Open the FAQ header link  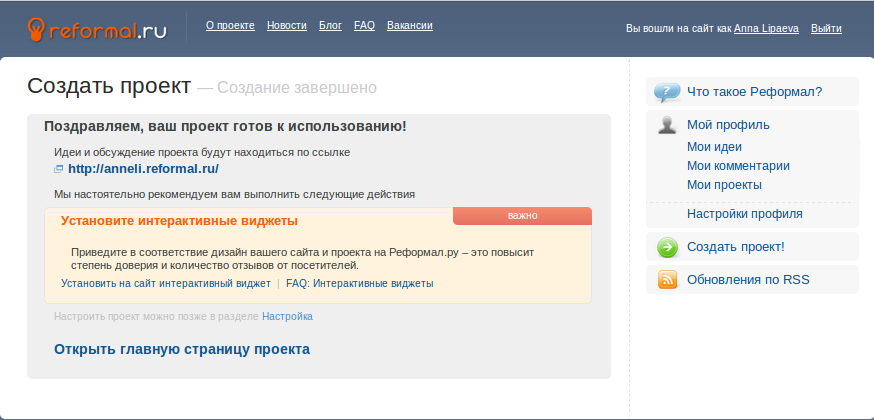[364, 25]
